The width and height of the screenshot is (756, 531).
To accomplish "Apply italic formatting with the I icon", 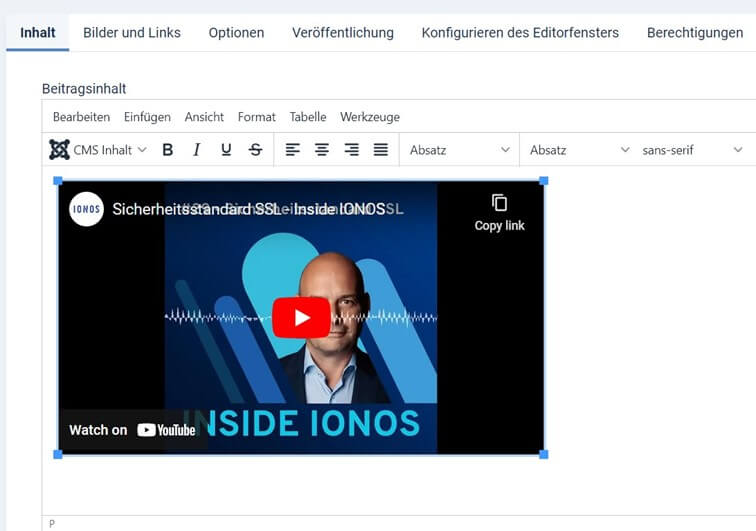I will (x=197, y=150).
